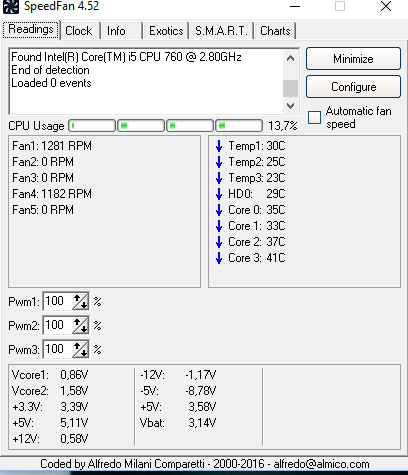This screenshot has height=475, width=408.
Task: Switch to the Readings tab
Action: (x=31, y=30)
